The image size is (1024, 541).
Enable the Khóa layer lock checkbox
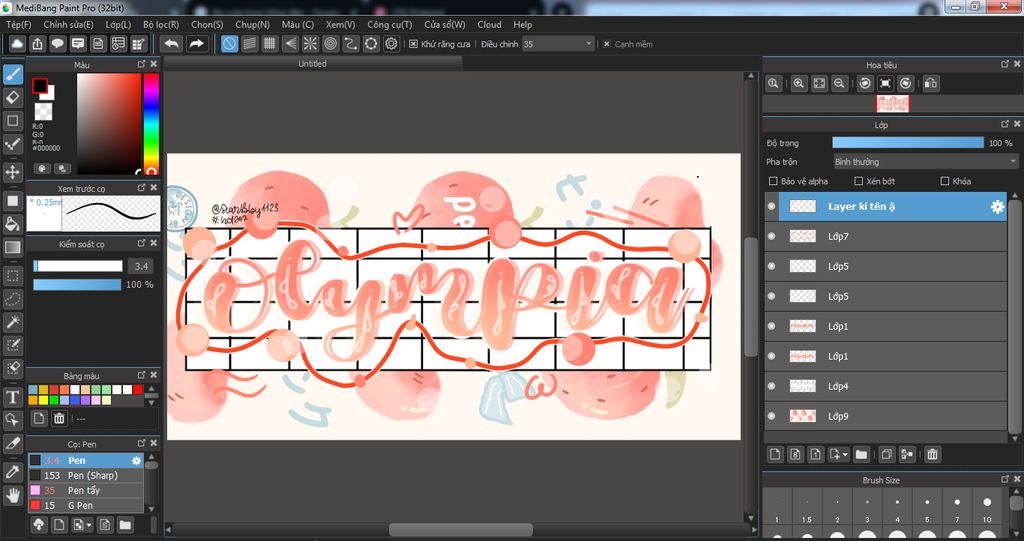tap(944, 181)
